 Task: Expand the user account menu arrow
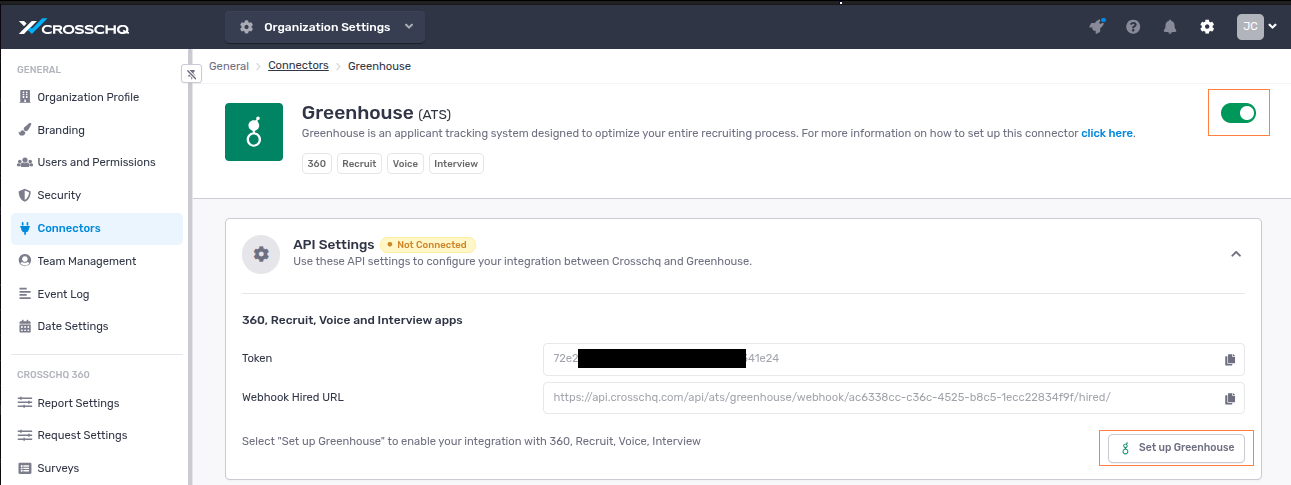[x=1272, y=28]
